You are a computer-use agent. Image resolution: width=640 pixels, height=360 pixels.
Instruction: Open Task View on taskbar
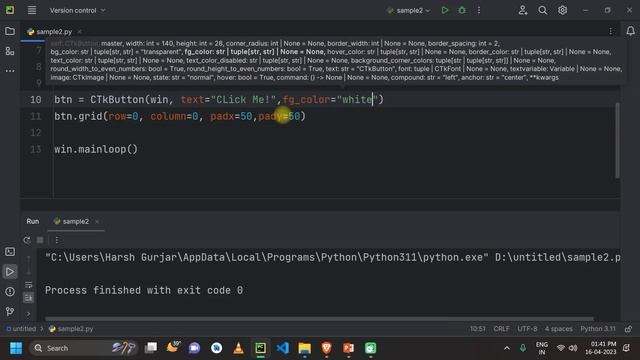pos(151,348)
